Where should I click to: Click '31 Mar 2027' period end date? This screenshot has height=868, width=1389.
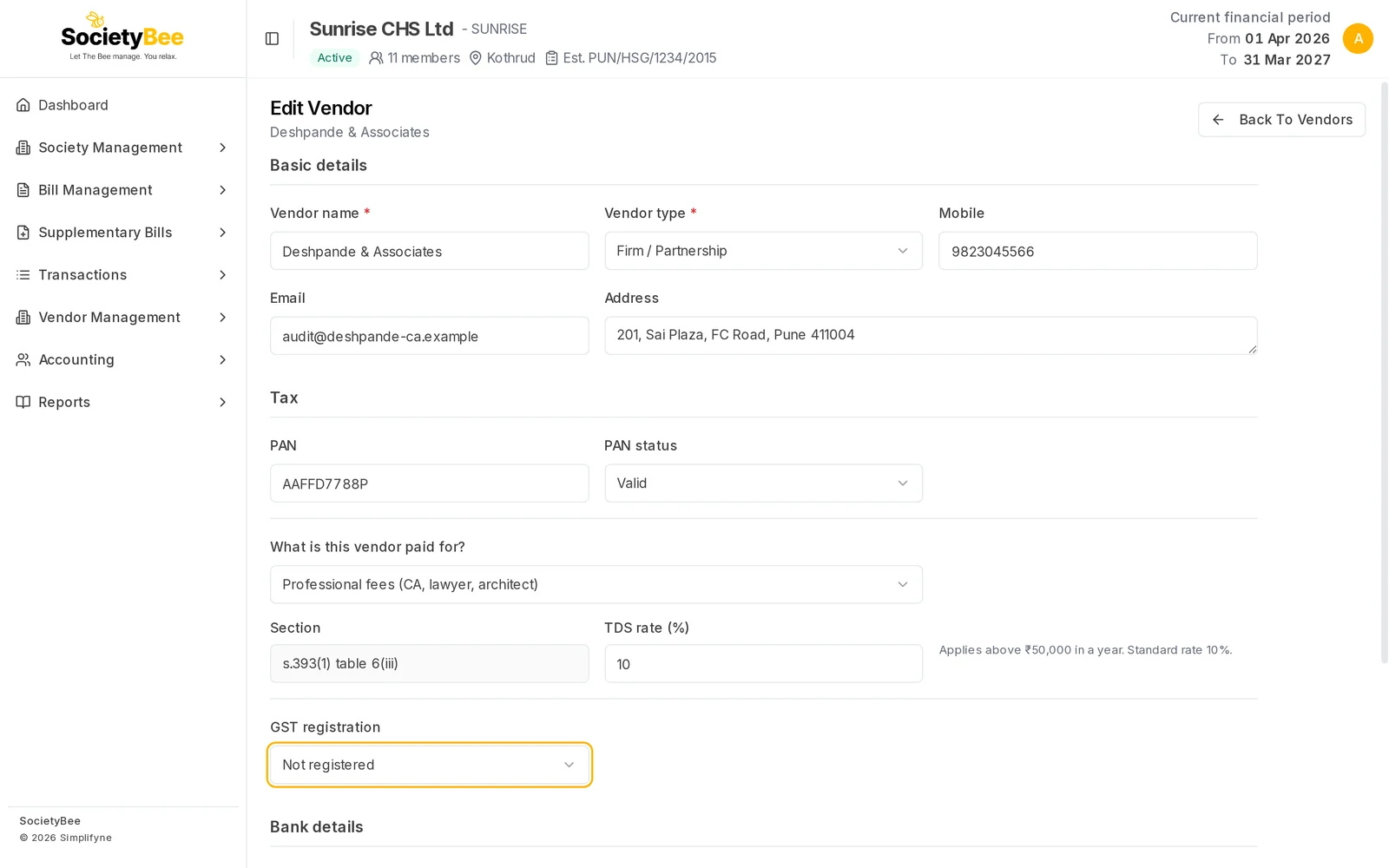click(1287, 60)
